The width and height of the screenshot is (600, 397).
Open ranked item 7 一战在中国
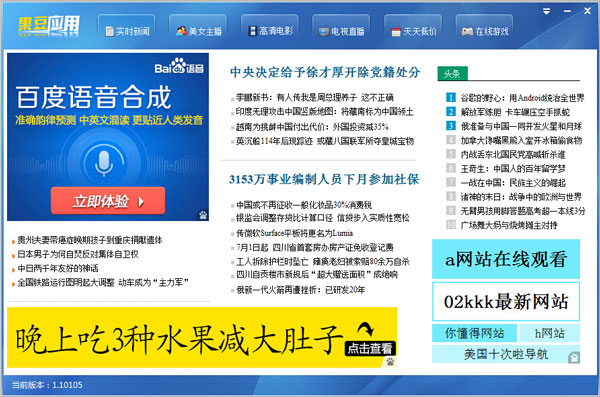click(513, 183)
